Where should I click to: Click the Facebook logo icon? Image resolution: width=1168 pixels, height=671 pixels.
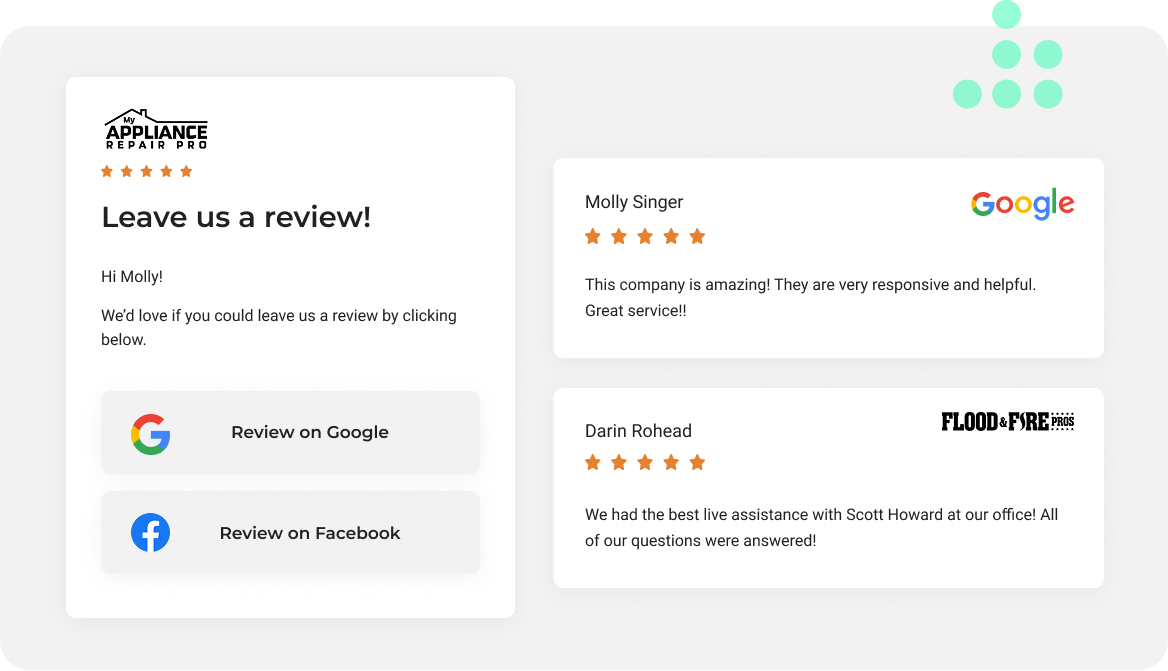pos(151,533)
